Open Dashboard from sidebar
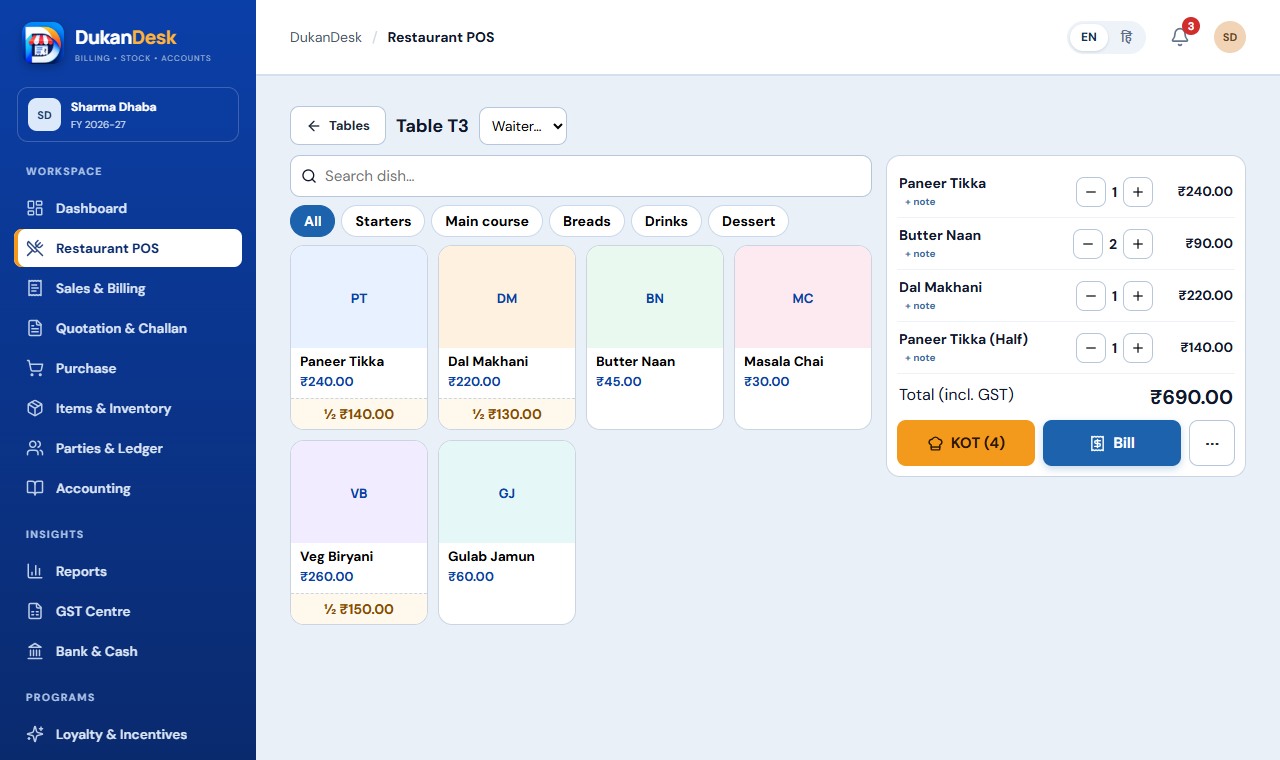The height and width of the screenshot is (760, 1280). pos(128,208)
